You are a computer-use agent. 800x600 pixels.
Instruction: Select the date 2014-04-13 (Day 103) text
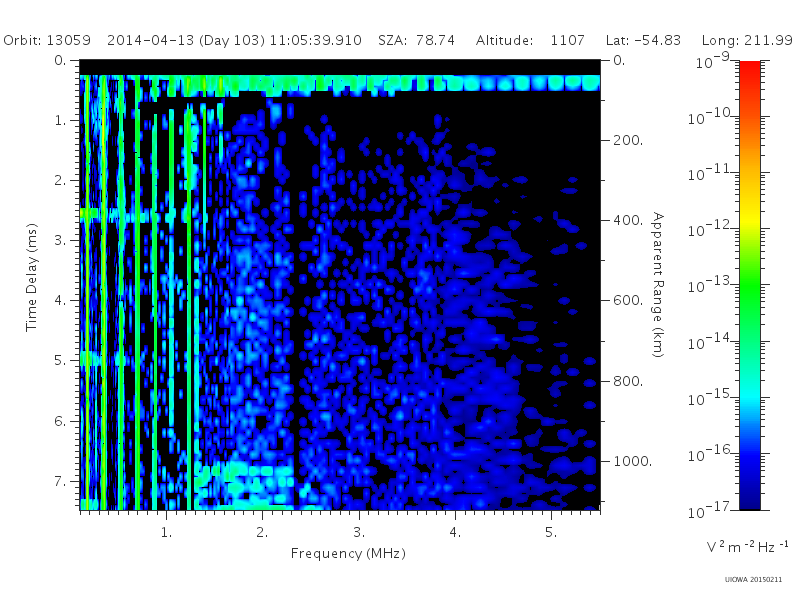186,40
